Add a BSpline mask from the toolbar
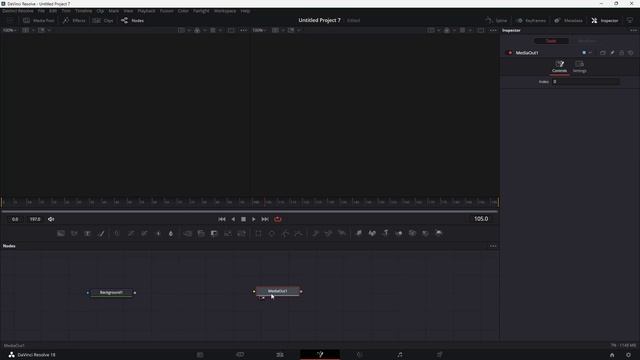 (x=298, y=233)
